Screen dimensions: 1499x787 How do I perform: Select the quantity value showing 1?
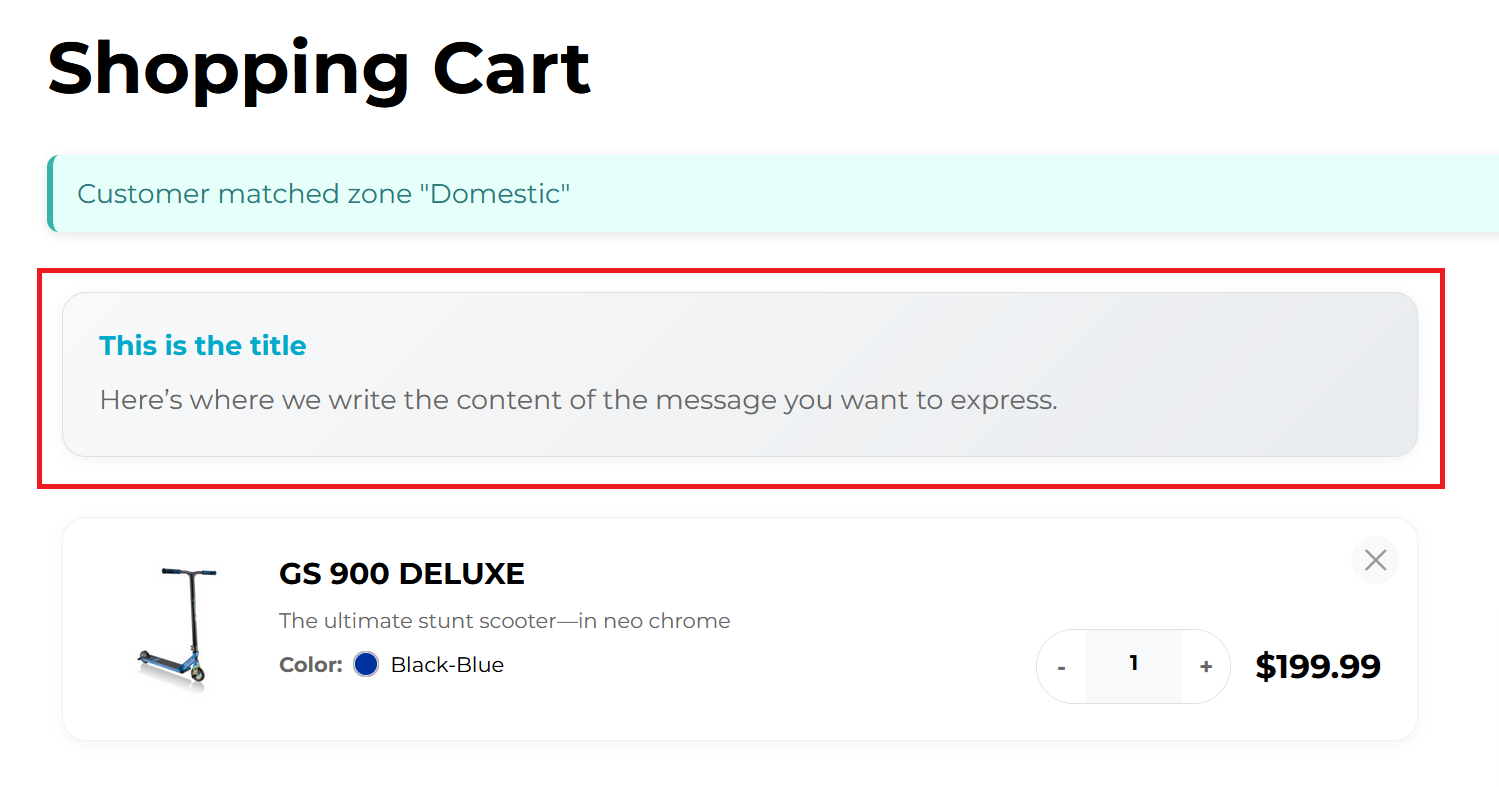1132,665
